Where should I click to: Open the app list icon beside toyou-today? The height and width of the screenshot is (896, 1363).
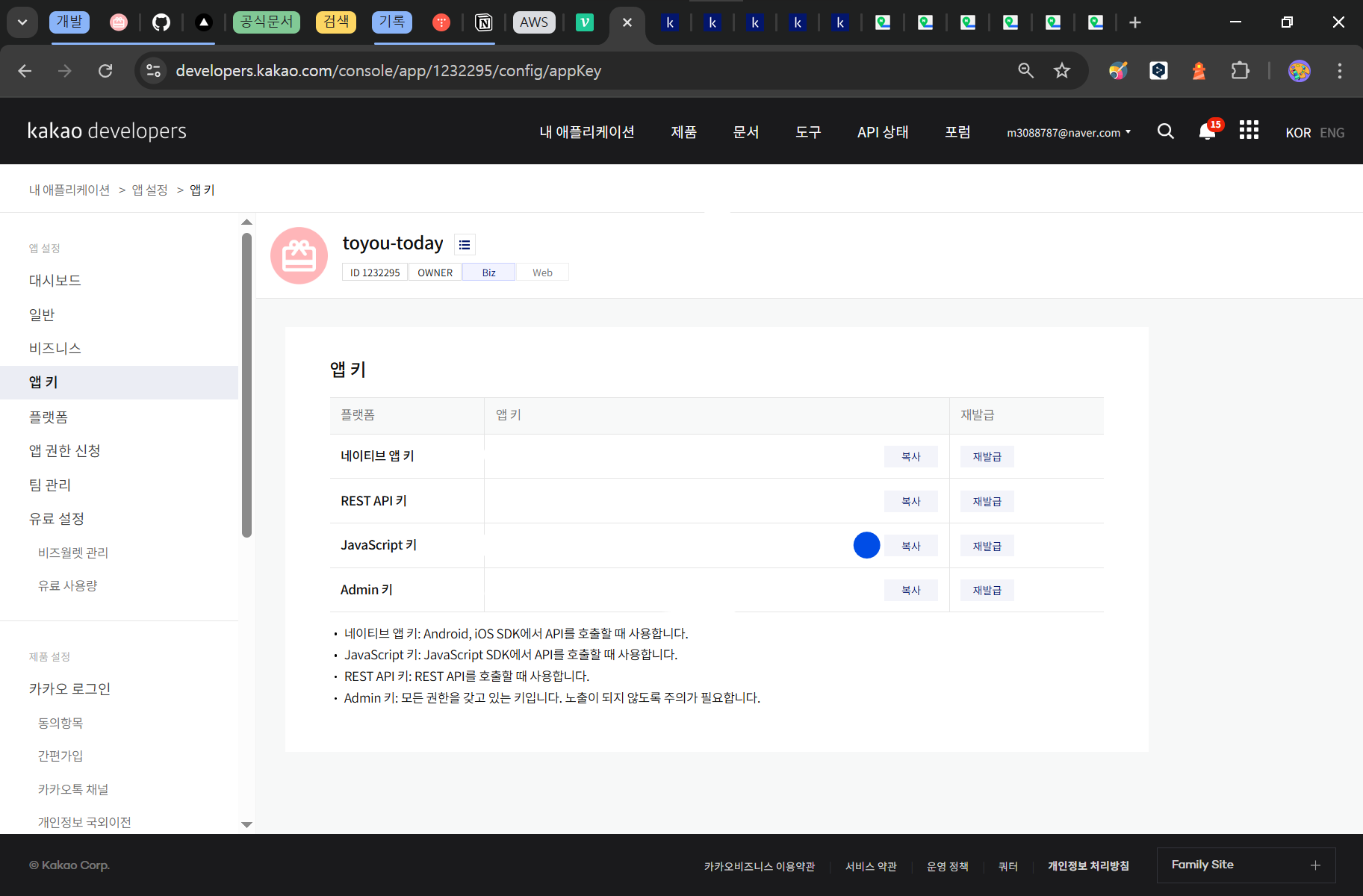pyautogui.click(x=465, y=244)
